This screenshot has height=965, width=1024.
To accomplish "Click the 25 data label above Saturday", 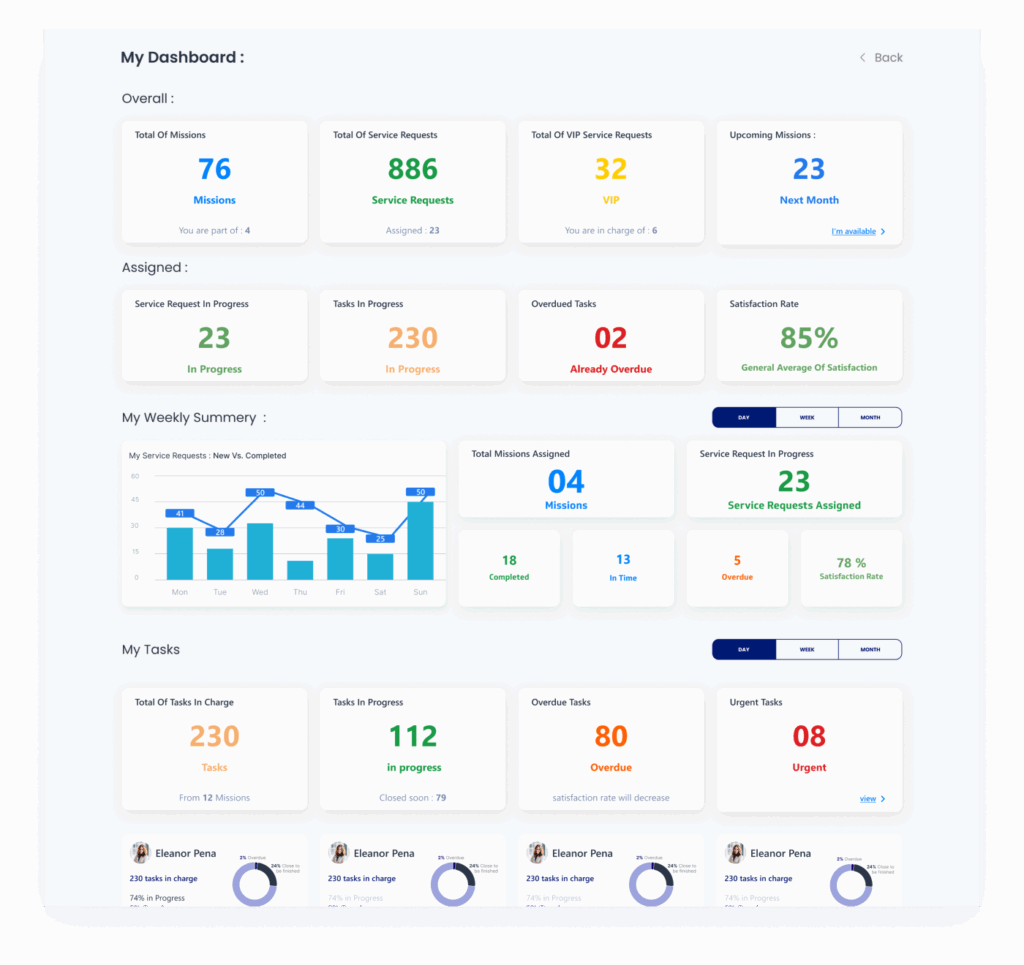I will (x=380, y=538).
